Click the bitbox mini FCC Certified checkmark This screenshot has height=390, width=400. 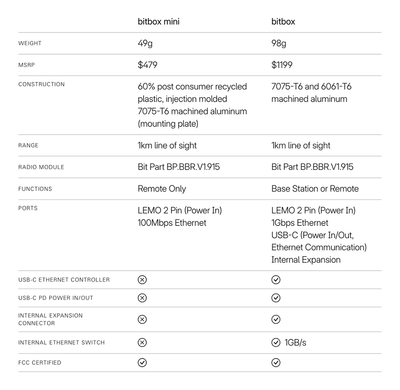pyautogui.click(x=142, y=362)
